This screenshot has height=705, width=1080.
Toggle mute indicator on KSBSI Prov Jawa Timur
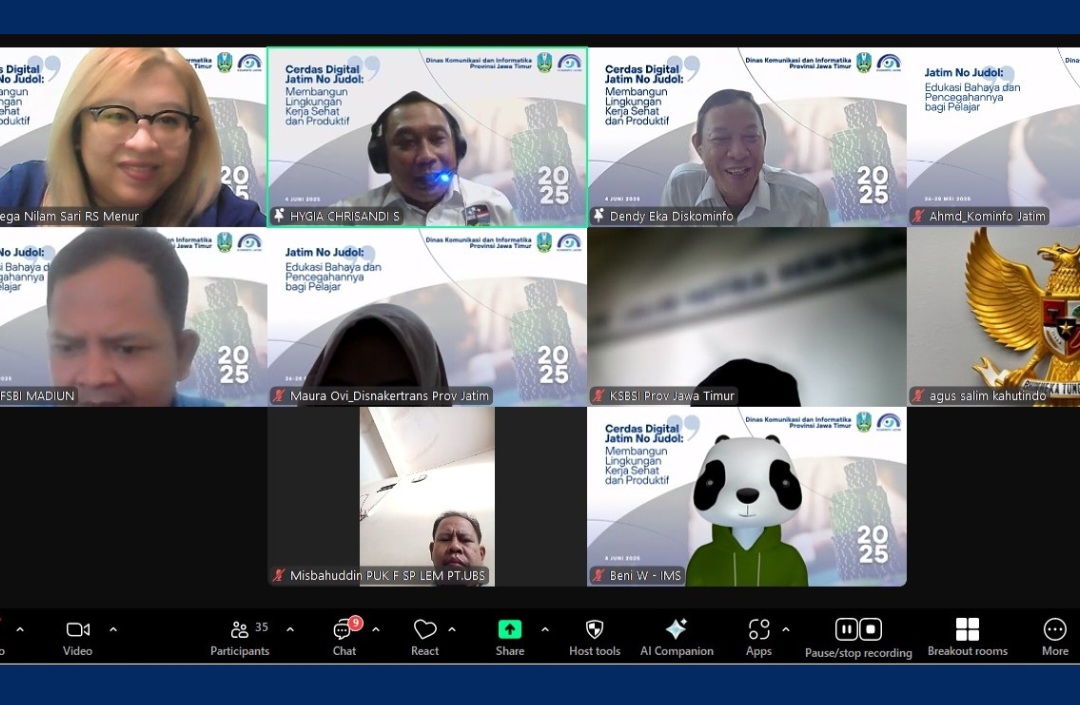pos(600,396)
